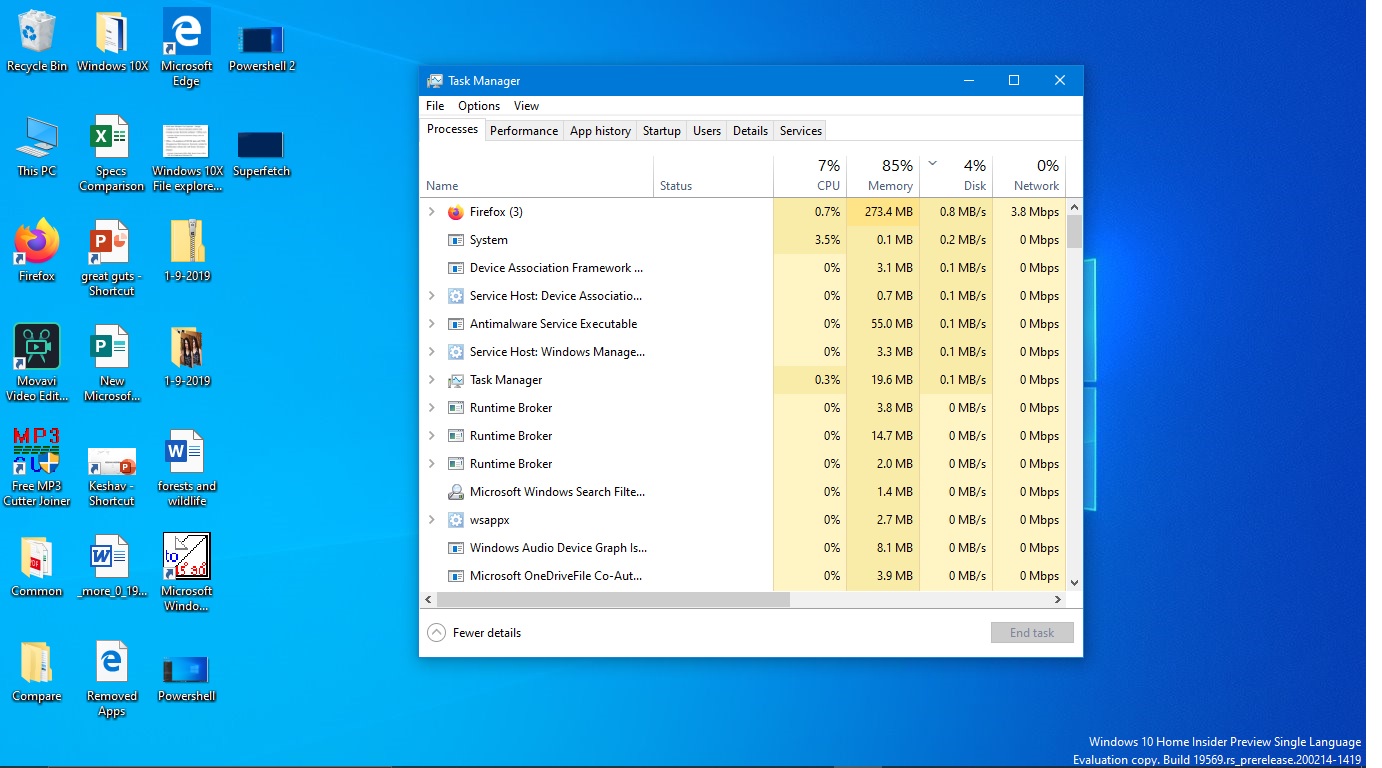Click the 3.8 Mbps network cell
Image resolution: width=1382 pixels, height=768 pixels.
1029,212
